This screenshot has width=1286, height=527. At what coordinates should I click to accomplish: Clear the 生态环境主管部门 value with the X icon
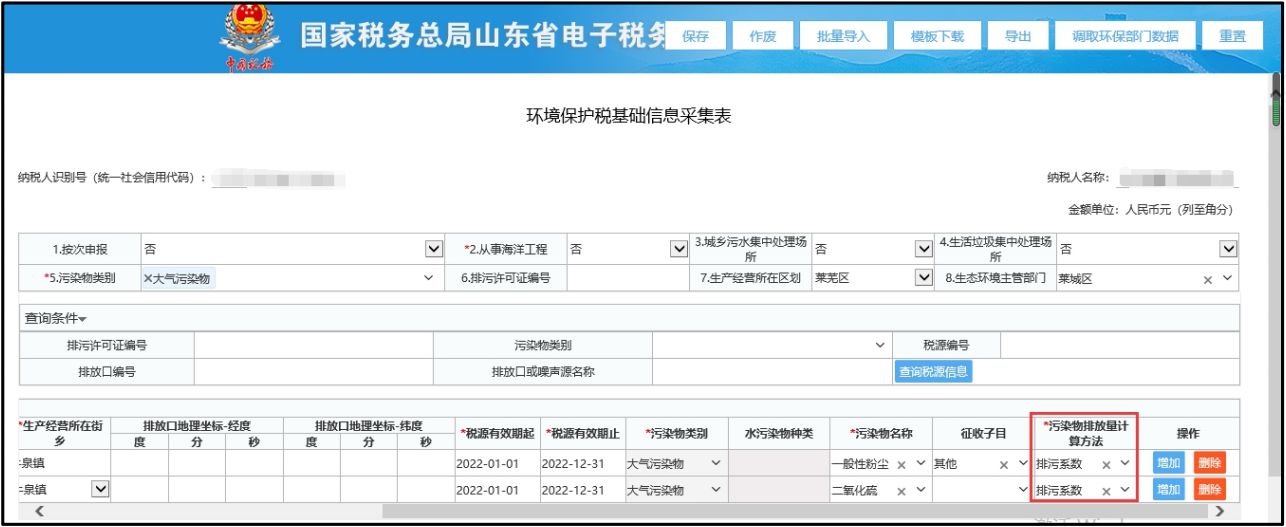point(1208,279)
